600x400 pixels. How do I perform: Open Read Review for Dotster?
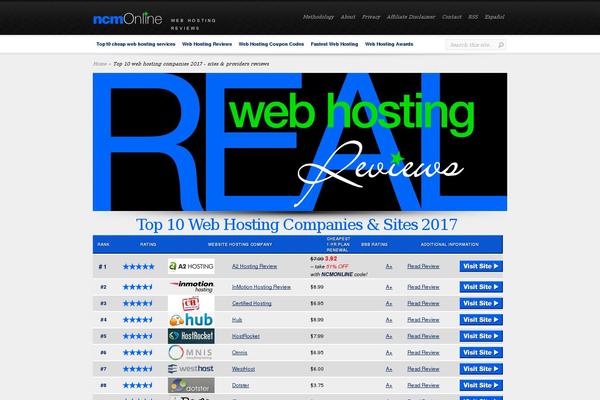423,385
